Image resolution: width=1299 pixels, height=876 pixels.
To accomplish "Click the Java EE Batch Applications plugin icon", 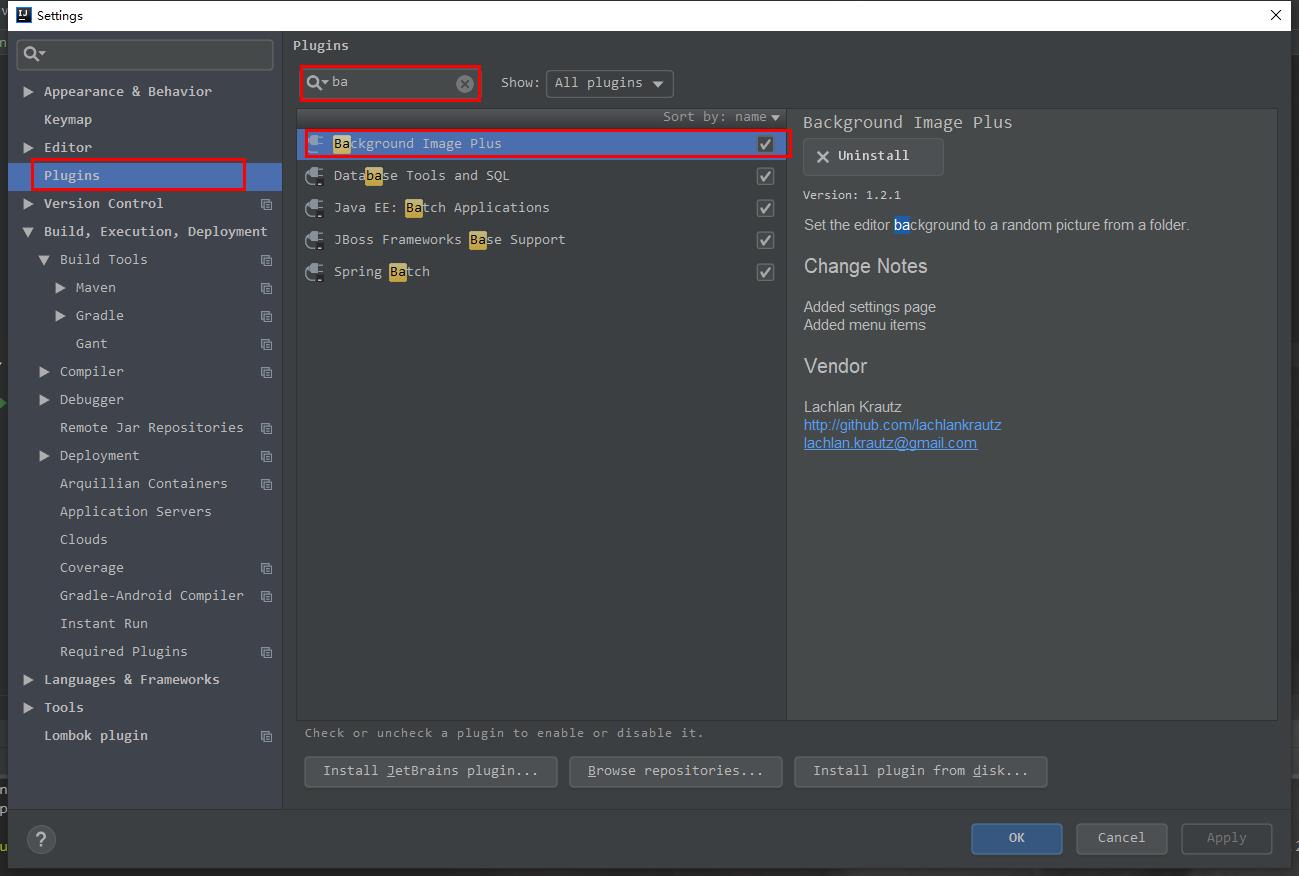I will point(315,208).
